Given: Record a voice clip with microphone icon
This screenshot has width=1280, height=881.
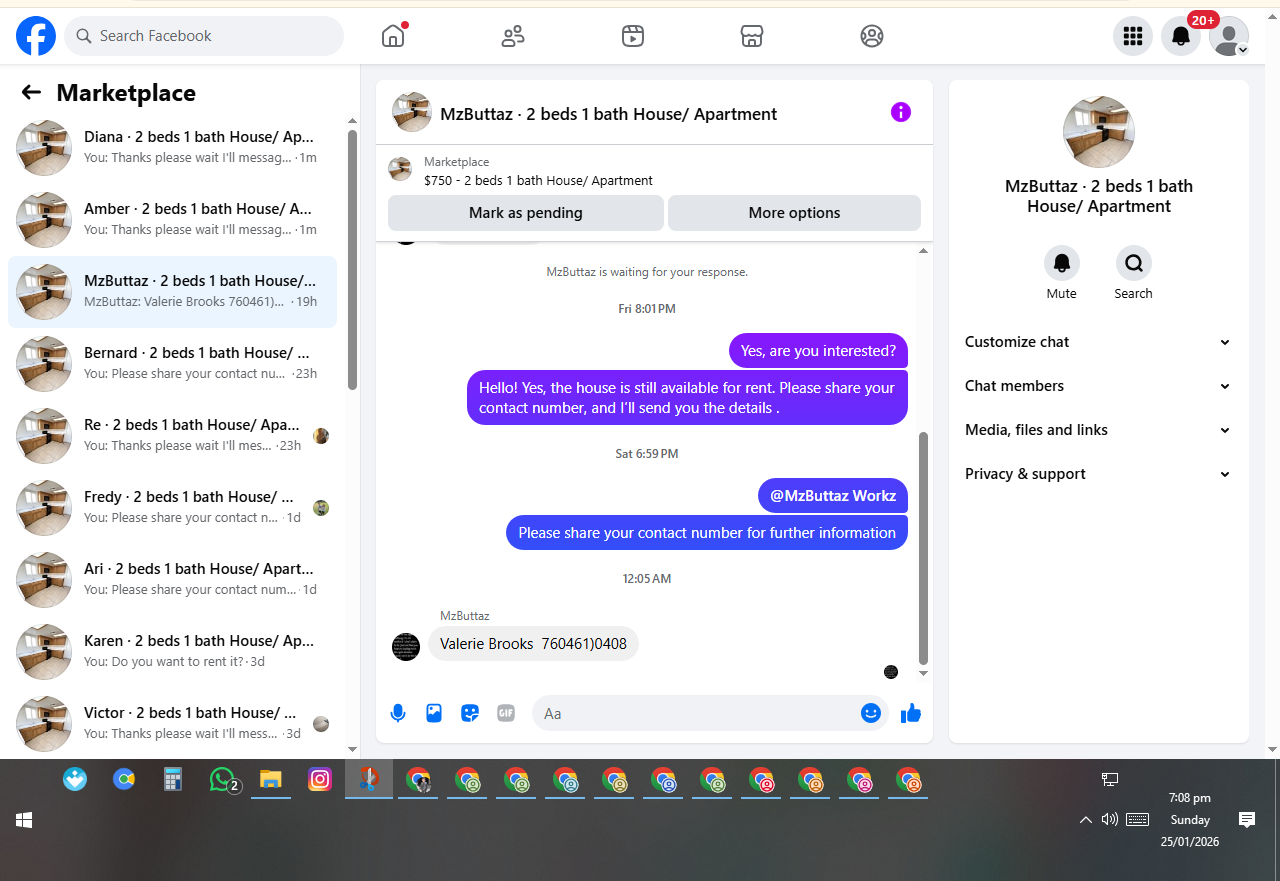Looking at the screenshot, I should tap(398, 713).
